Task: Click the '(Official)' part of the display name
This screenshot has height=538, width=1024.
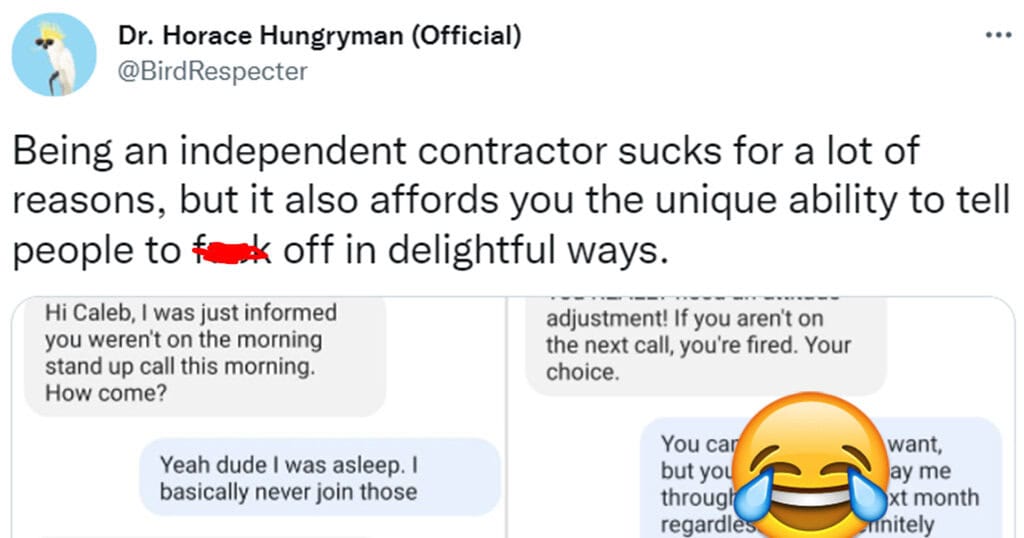Action: tap(466, 36)
